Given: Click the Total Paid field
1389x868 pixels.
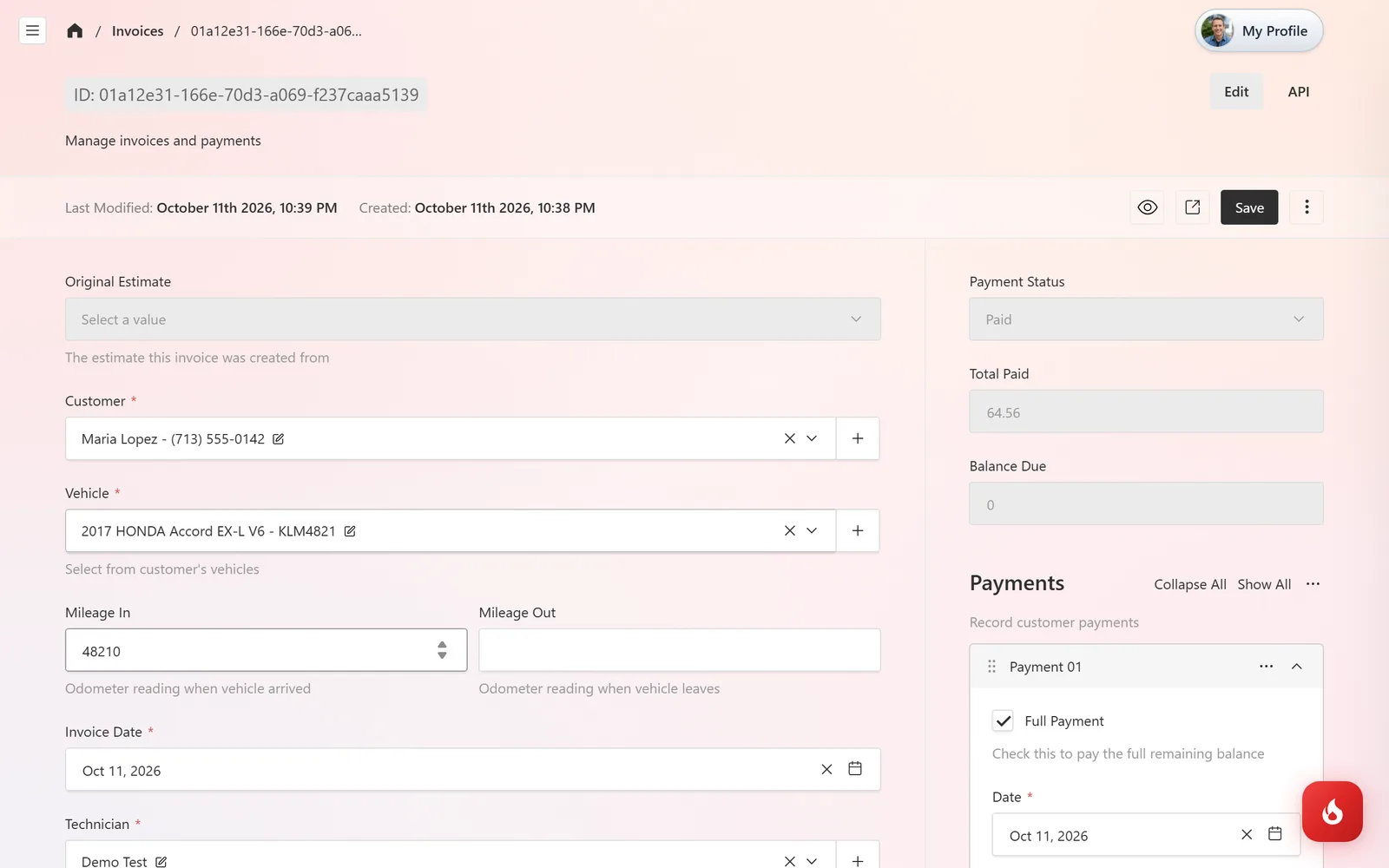Looking at the screenshot, I should click(1146, 411).
